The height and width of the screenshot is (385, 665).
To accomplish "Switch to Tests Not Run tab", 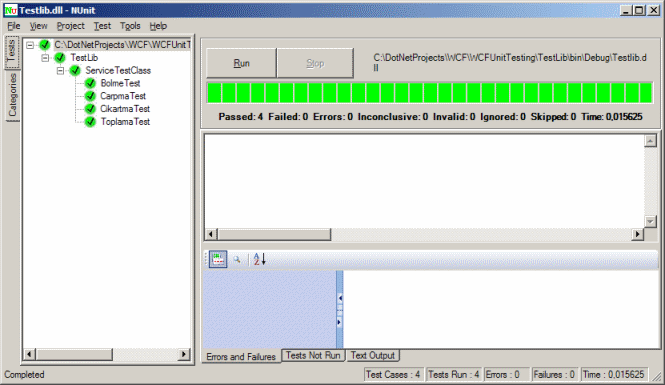I will click(313, 356).
